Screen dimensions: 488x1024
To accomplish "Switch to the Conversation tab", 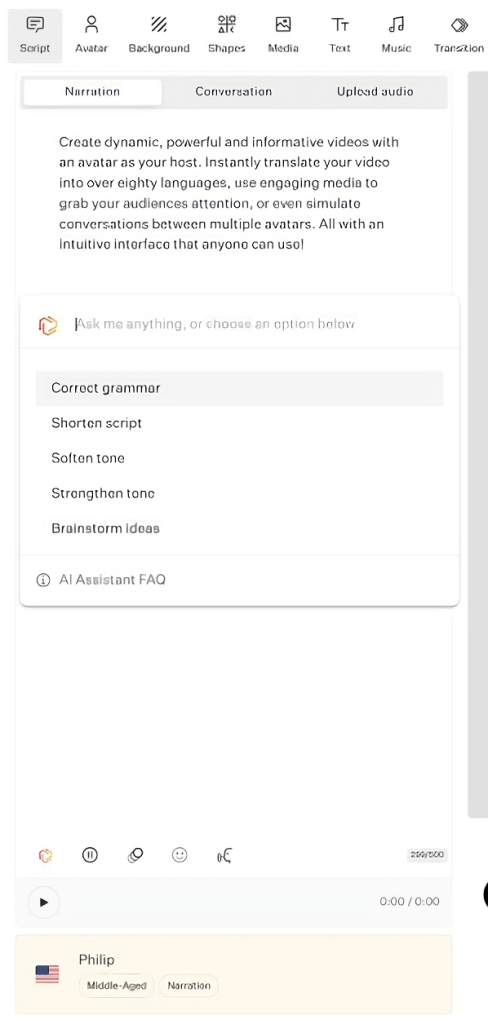I will click(x=233, y=91).
